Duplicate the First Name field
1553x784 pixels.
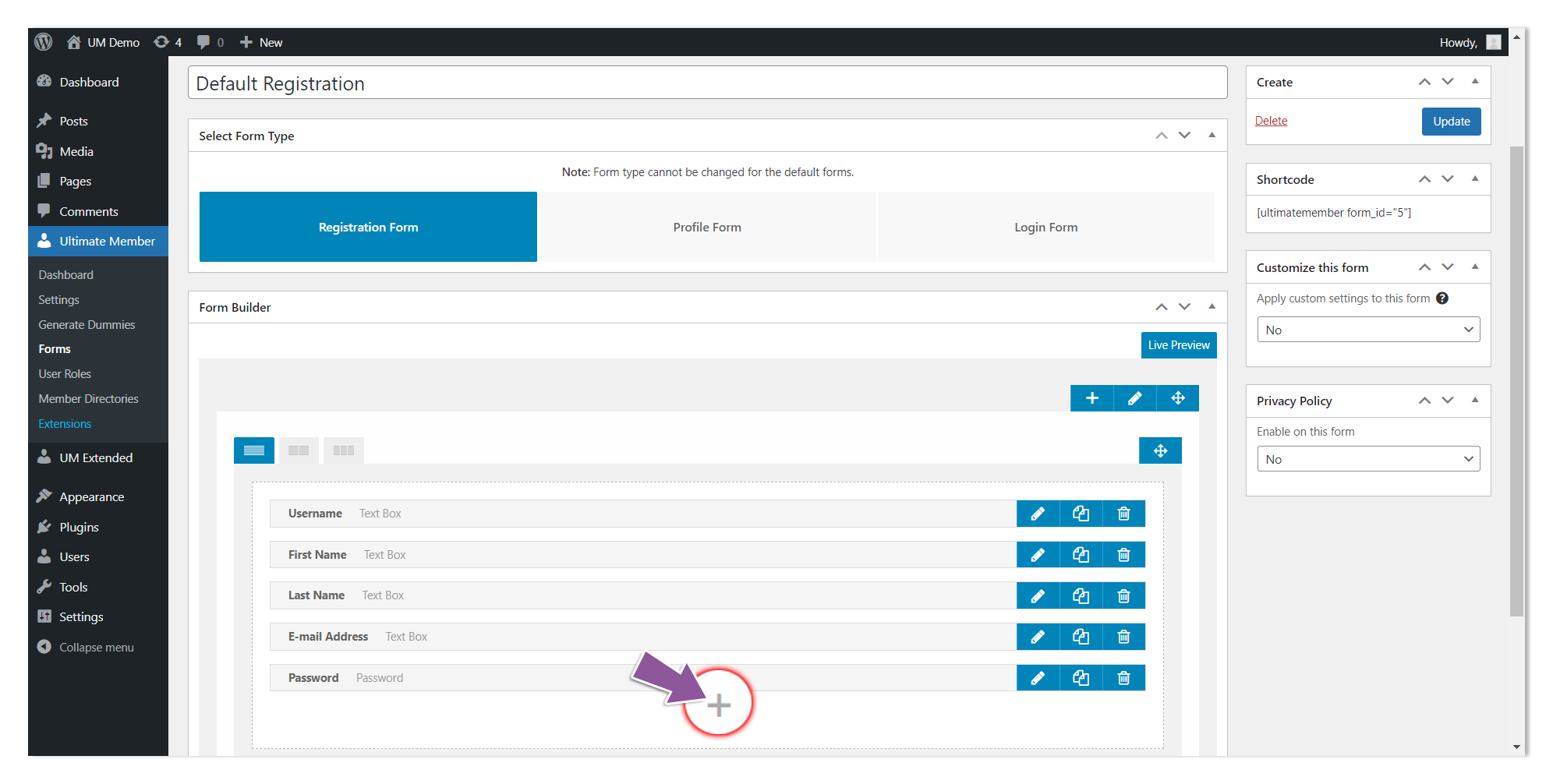(1081, 555)
